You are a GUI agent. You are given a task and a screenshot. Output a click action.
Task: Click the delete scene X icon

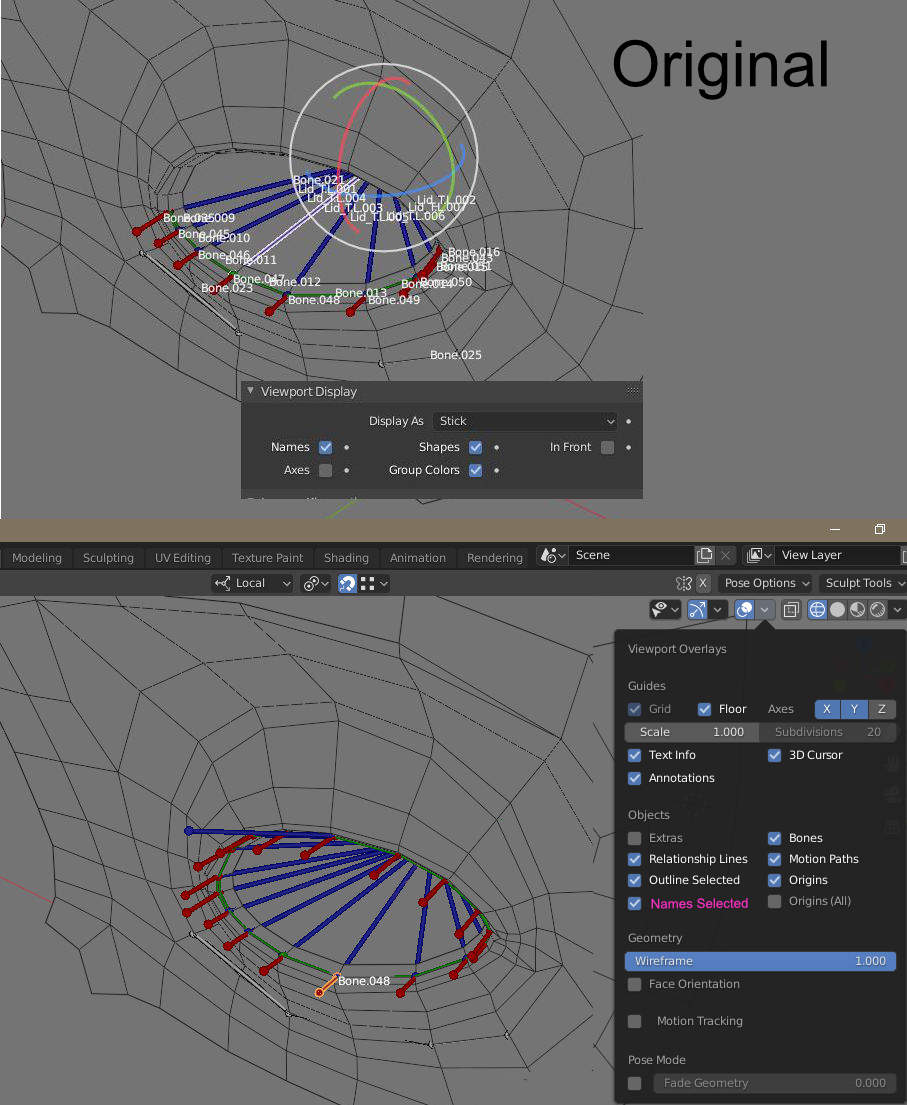coord(726,555)
